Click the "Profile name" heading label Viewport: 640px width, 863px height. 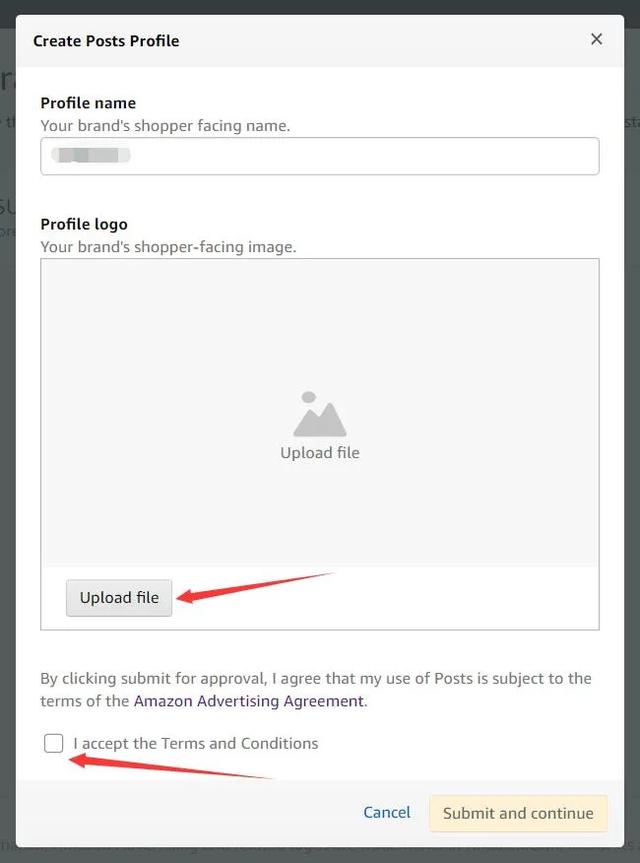(88, 103)
